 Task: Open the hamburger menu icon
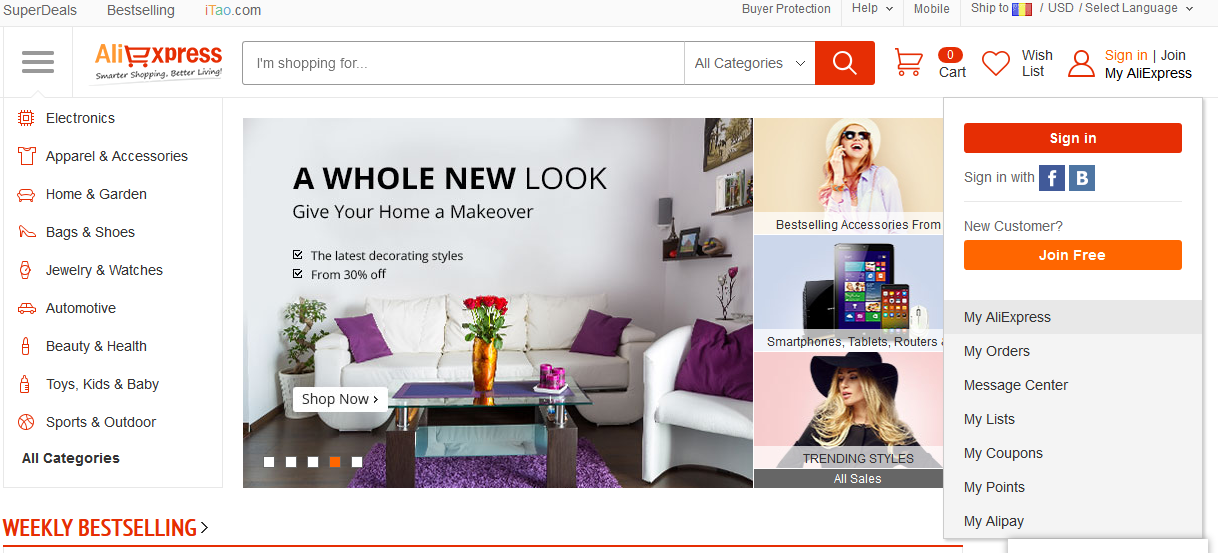pos(38,62)
